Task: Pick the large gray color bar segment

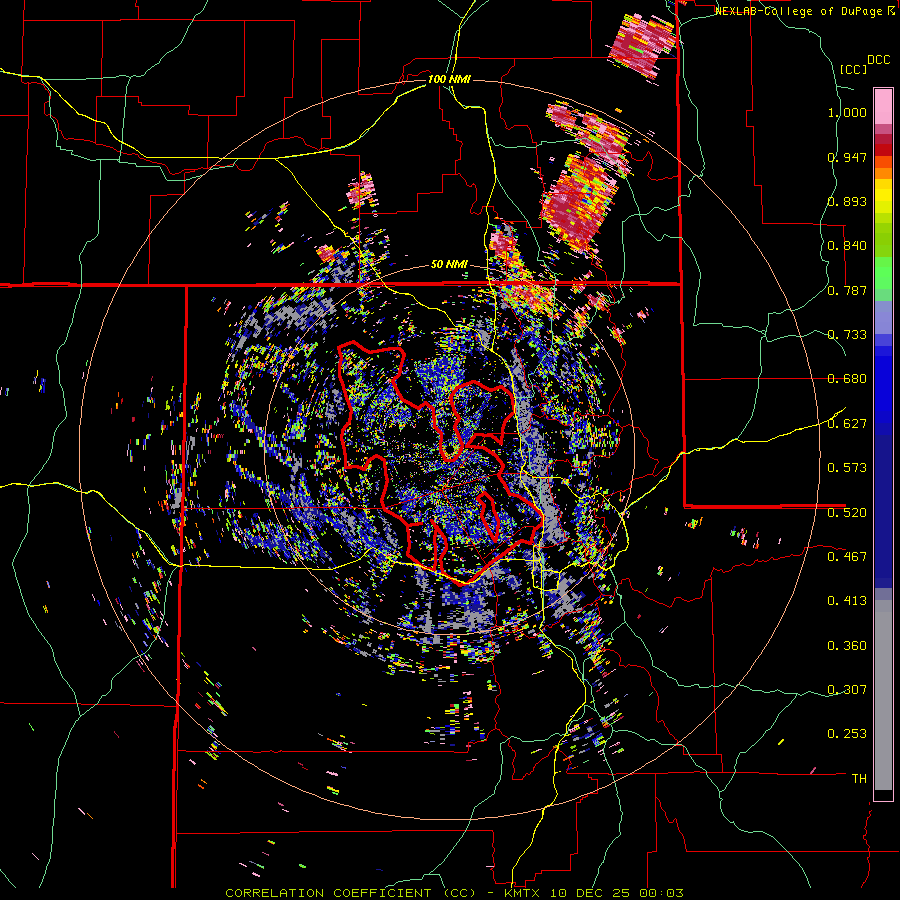Action: tap(883, 695)
